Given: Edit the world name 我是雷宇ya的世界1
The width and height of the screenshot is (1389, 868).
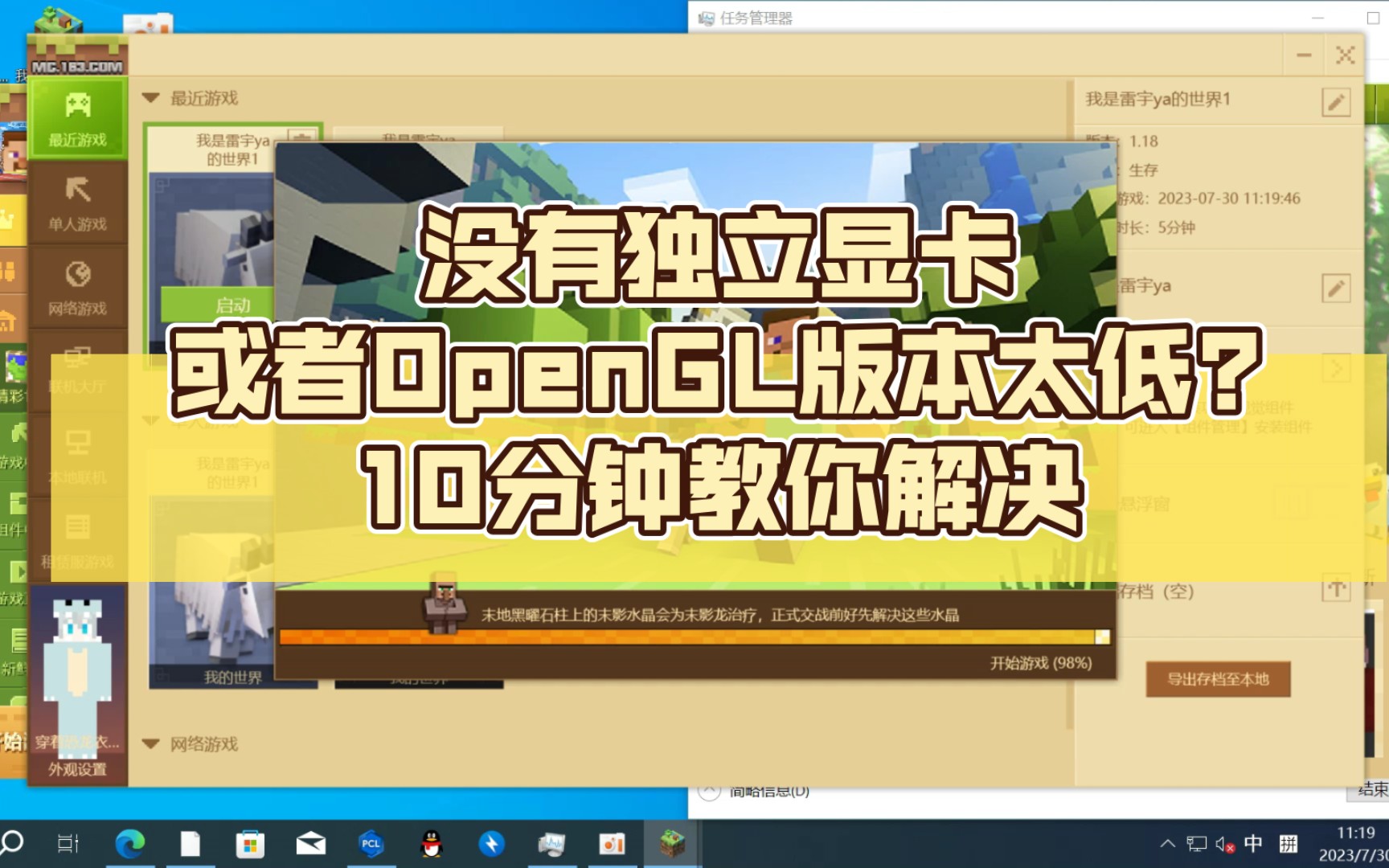Looking at the screenshot, I should (1336, 102).
